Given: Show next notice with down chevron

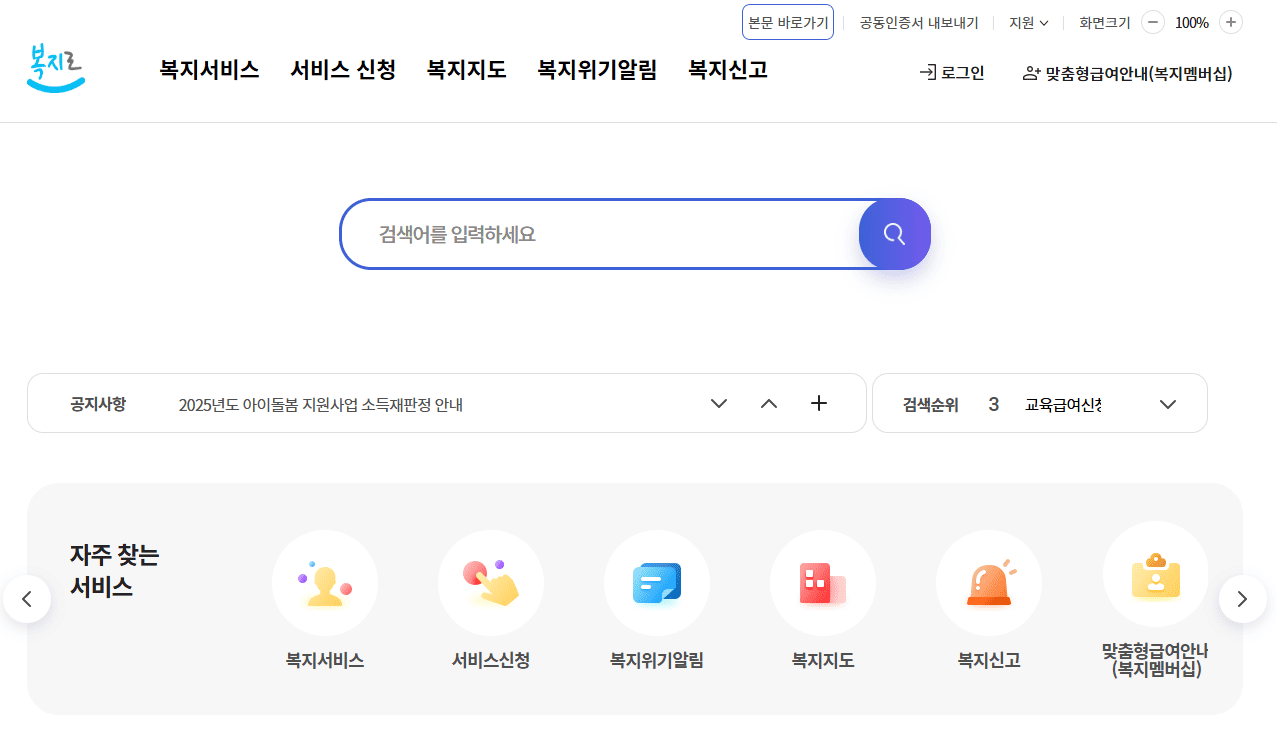Looking at the screenshot, I should point(719,404).
